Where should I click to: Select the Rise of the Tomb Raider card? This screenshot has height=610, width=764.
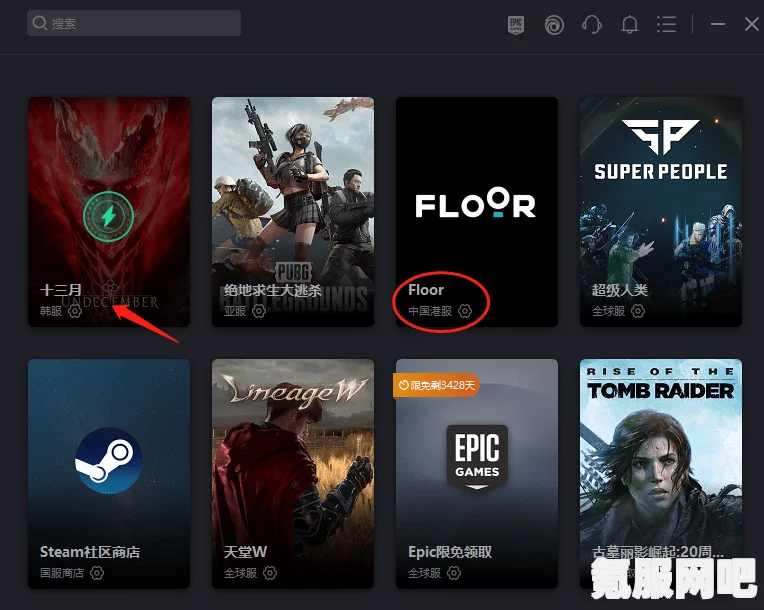tap(661, 474)
